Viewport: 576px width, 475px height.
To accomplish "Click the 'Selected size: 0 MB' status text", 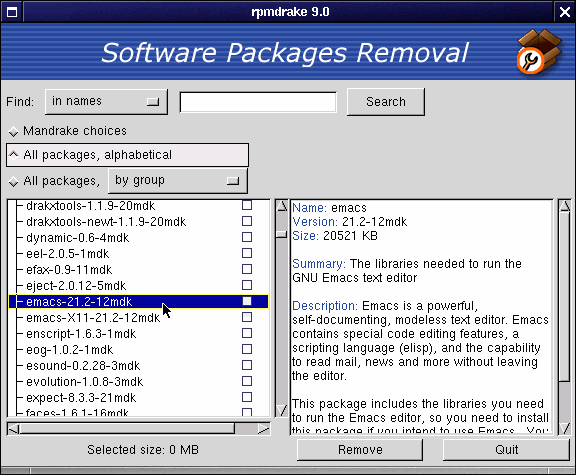I will [x=143, y=450].
